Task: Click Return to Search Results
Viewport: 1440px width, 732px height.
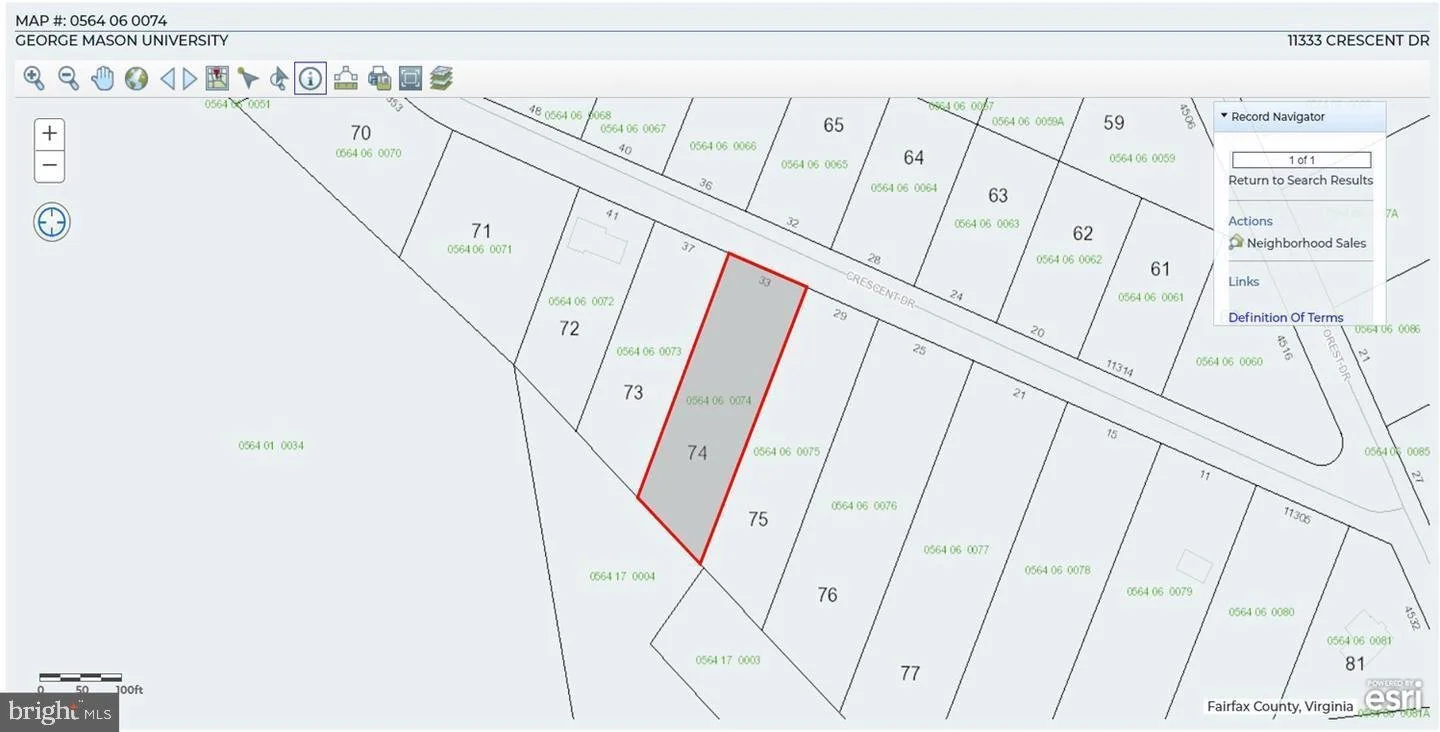Action: coord(1300,180)
